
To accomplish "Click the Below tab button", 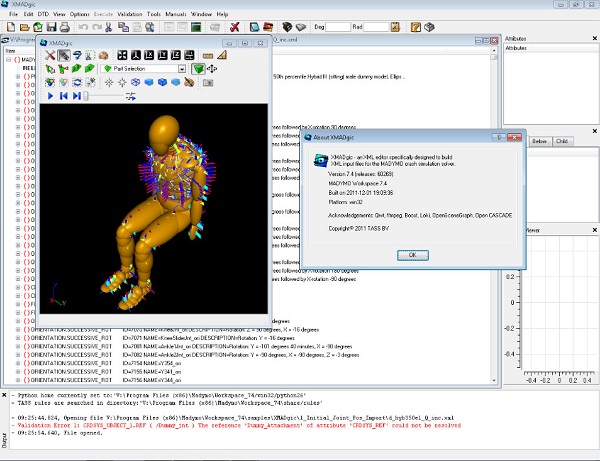I will click(x=539, y=141).
